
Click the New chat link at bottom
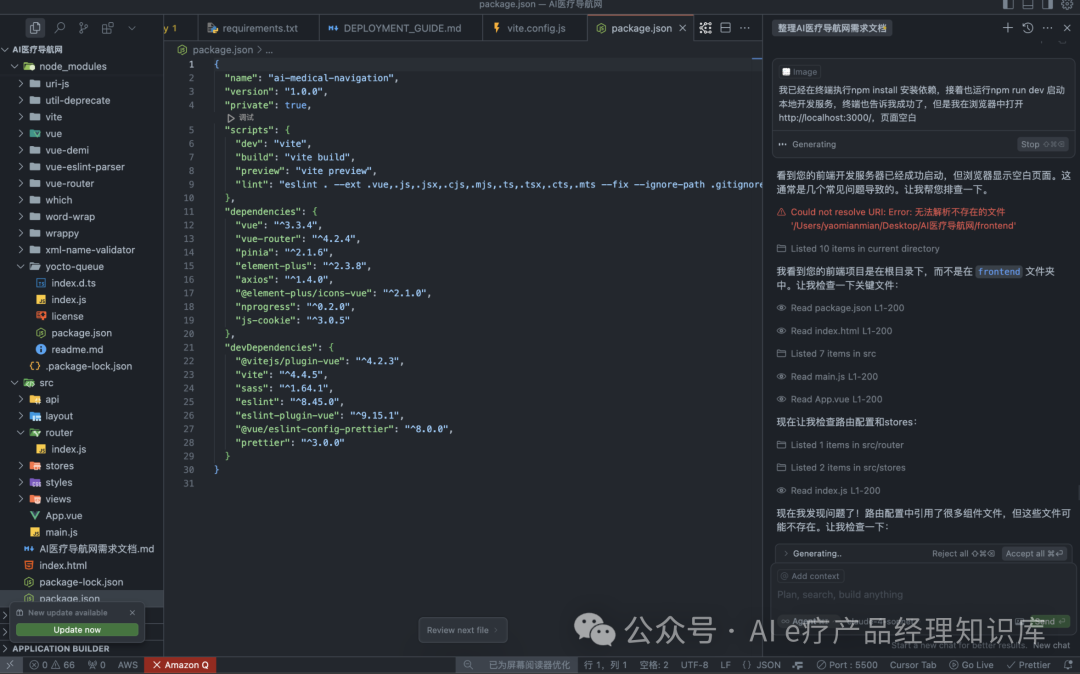1051,644
